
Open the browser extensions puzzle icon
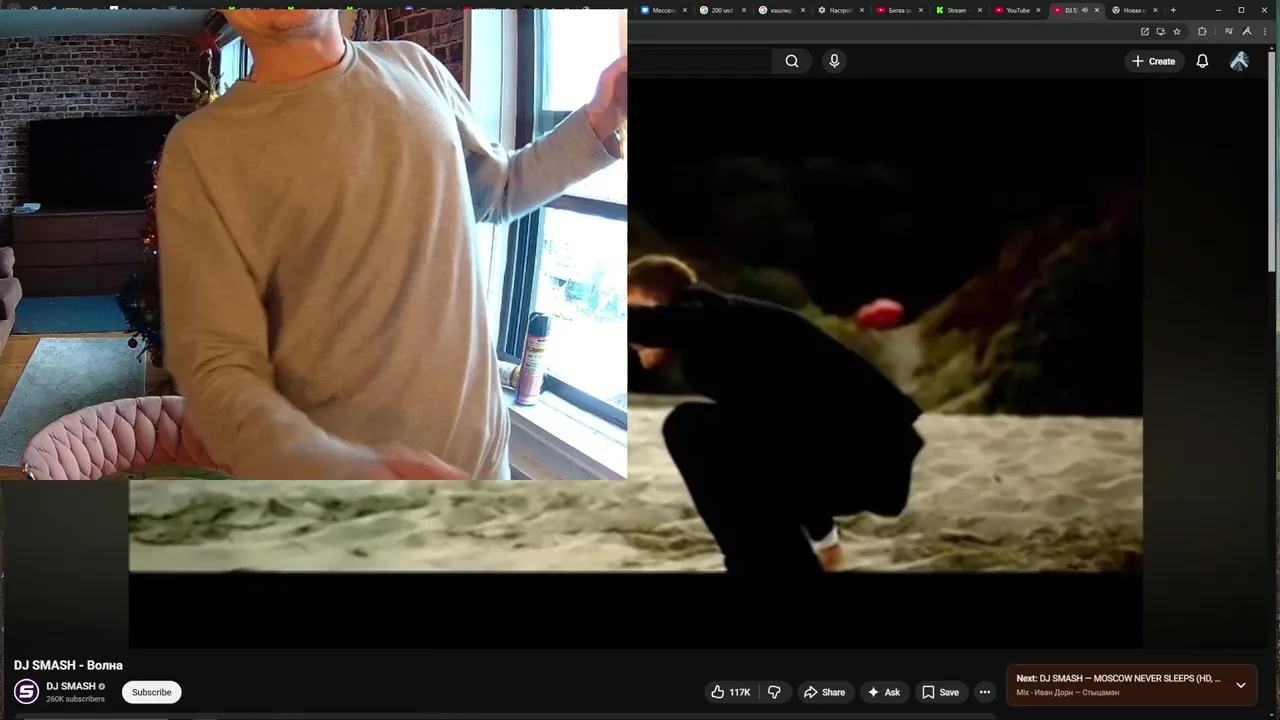1202,31
